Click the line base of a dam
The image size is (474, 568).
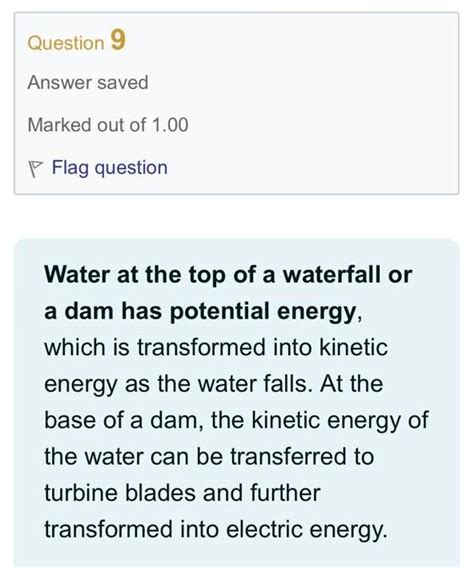[236, 421]
